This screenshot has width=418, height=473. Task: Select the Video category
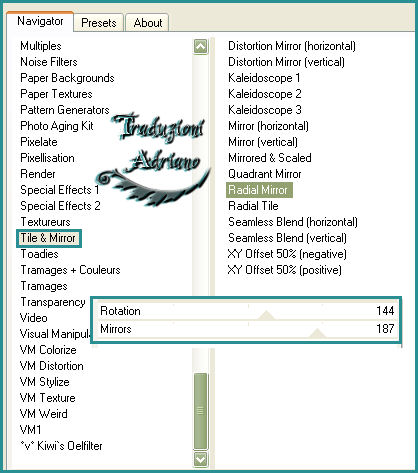coord(34,318)
